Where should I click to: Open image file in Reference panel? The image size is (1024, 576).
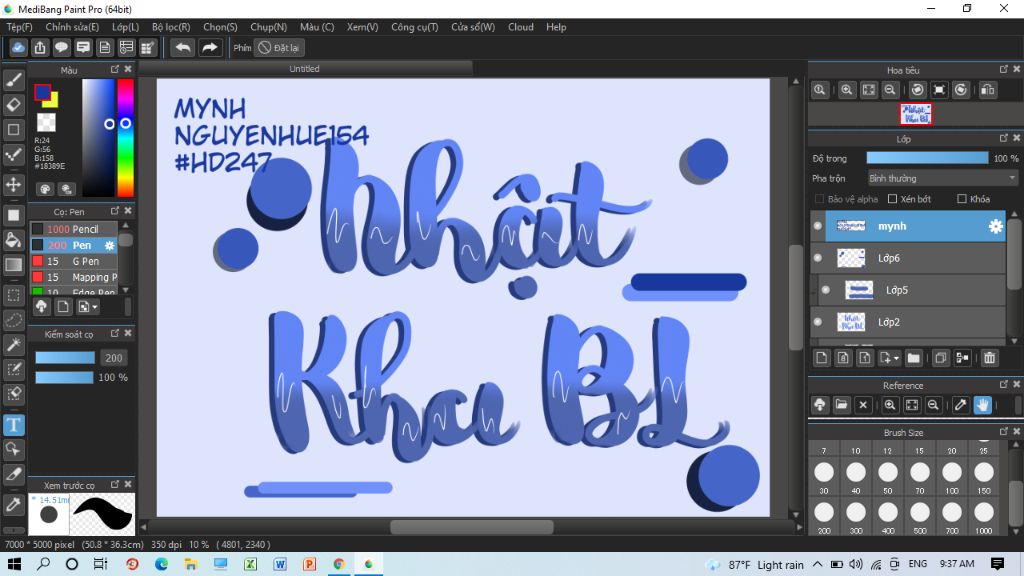point(841,405)
